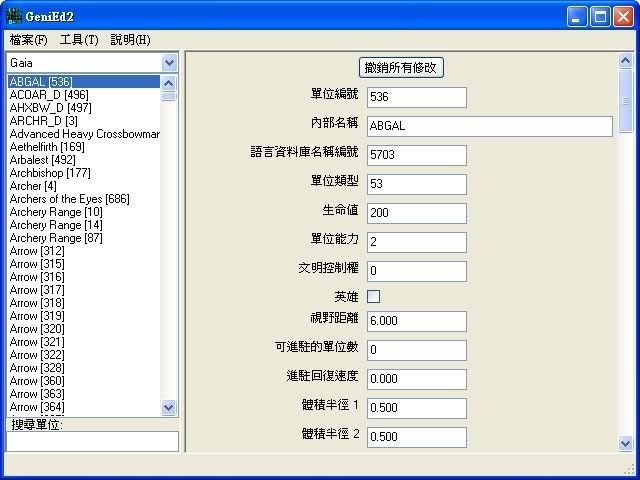Click the 文明控制權 input field
640x480 pixels.
[x=417, y=271]
